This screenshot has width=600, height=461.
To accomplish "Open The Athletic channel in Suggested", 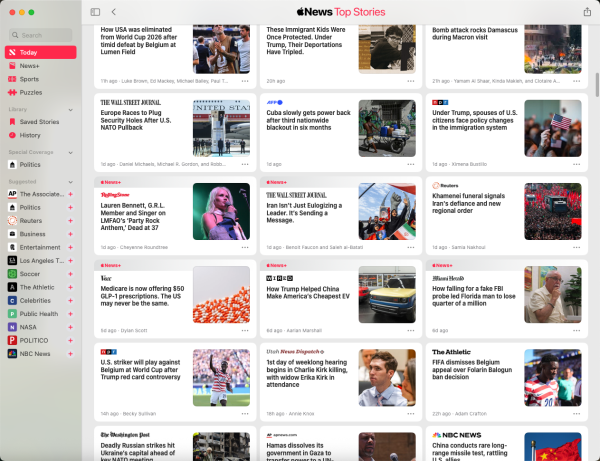I will (x=35, y=287).
